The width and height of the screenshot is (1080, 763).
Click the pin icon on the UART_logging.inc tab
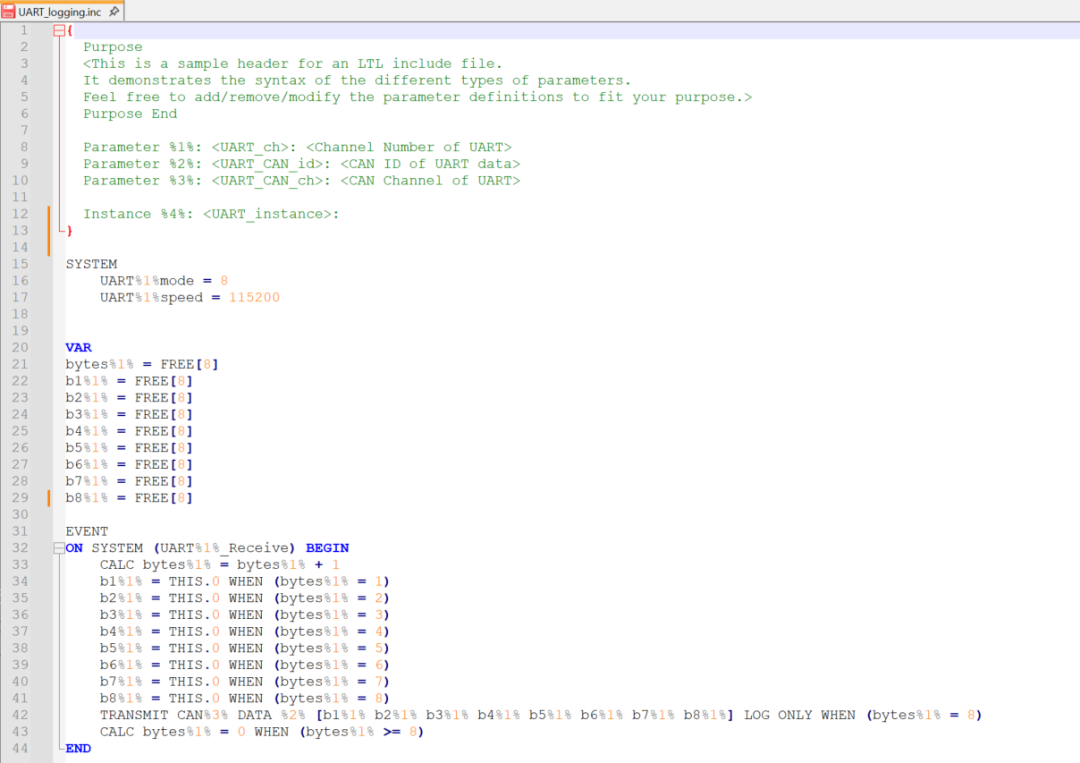(114, 11)
